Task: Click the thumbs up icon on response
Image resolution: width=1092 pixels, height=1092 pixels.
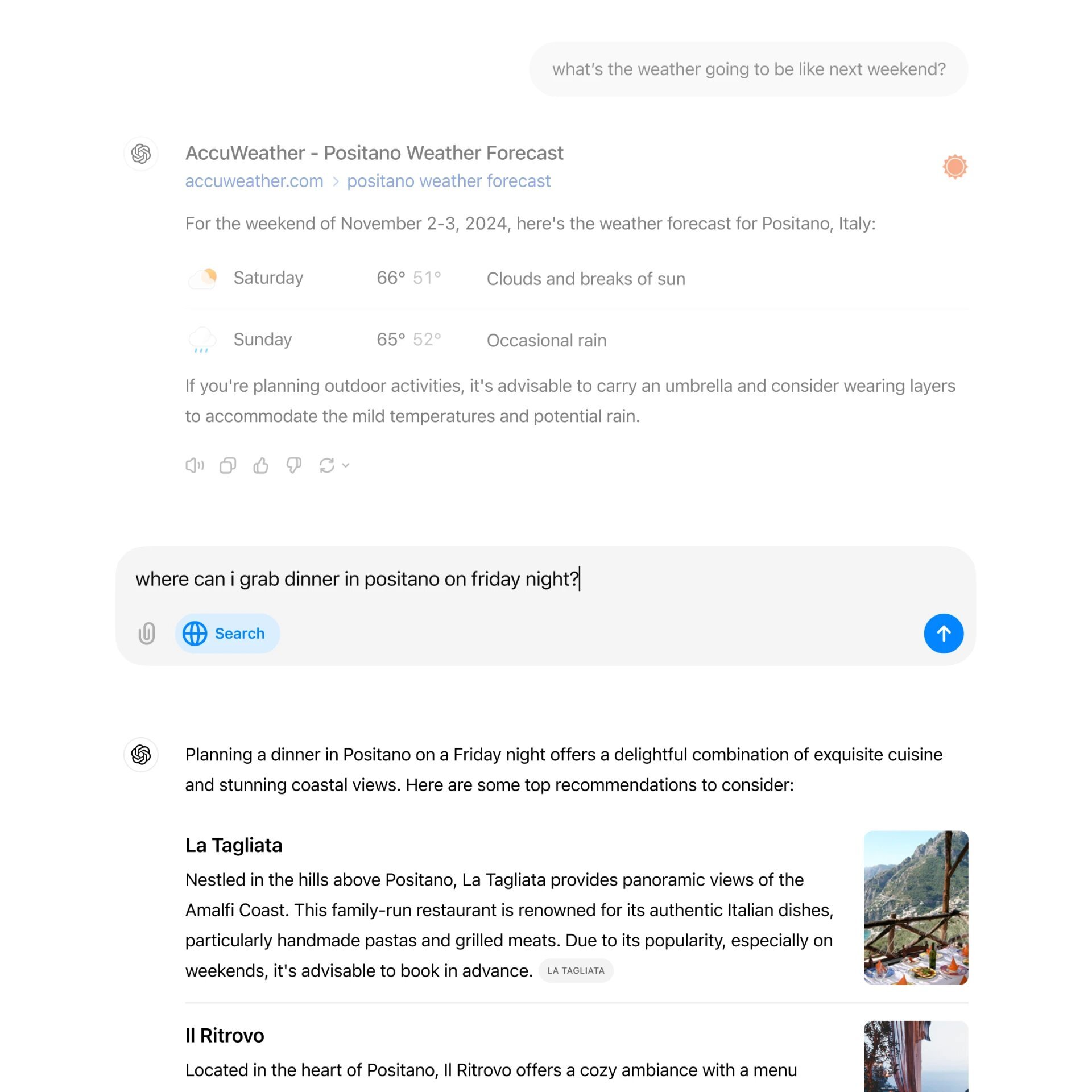Action: [x=261, y=465]
